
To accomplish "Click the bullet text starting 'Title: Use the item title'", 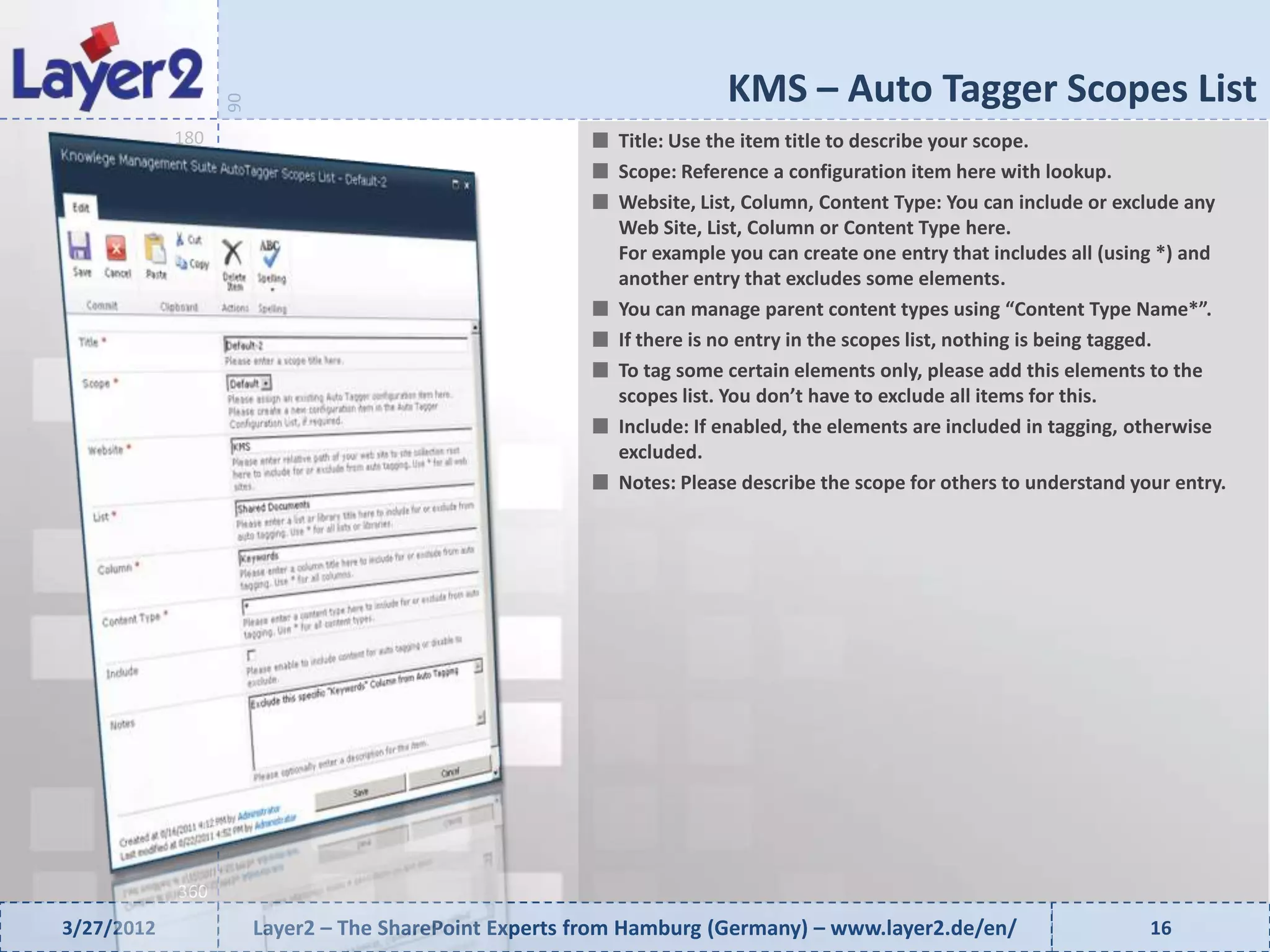I will coord(823,141).
